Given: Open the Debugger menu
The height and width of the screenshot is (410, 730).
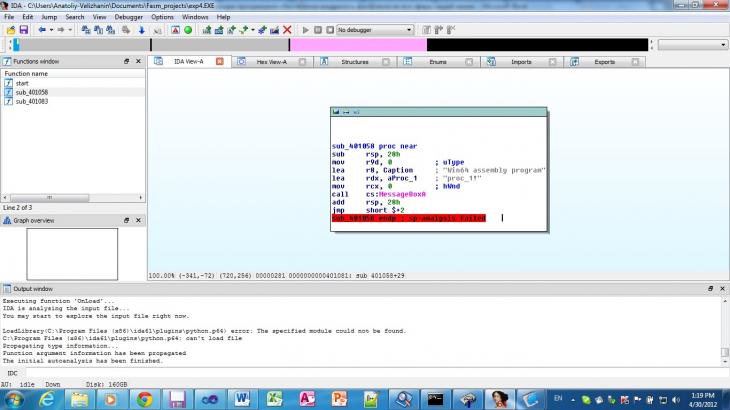Looking at the screenshot, I should tap(128, 17).
